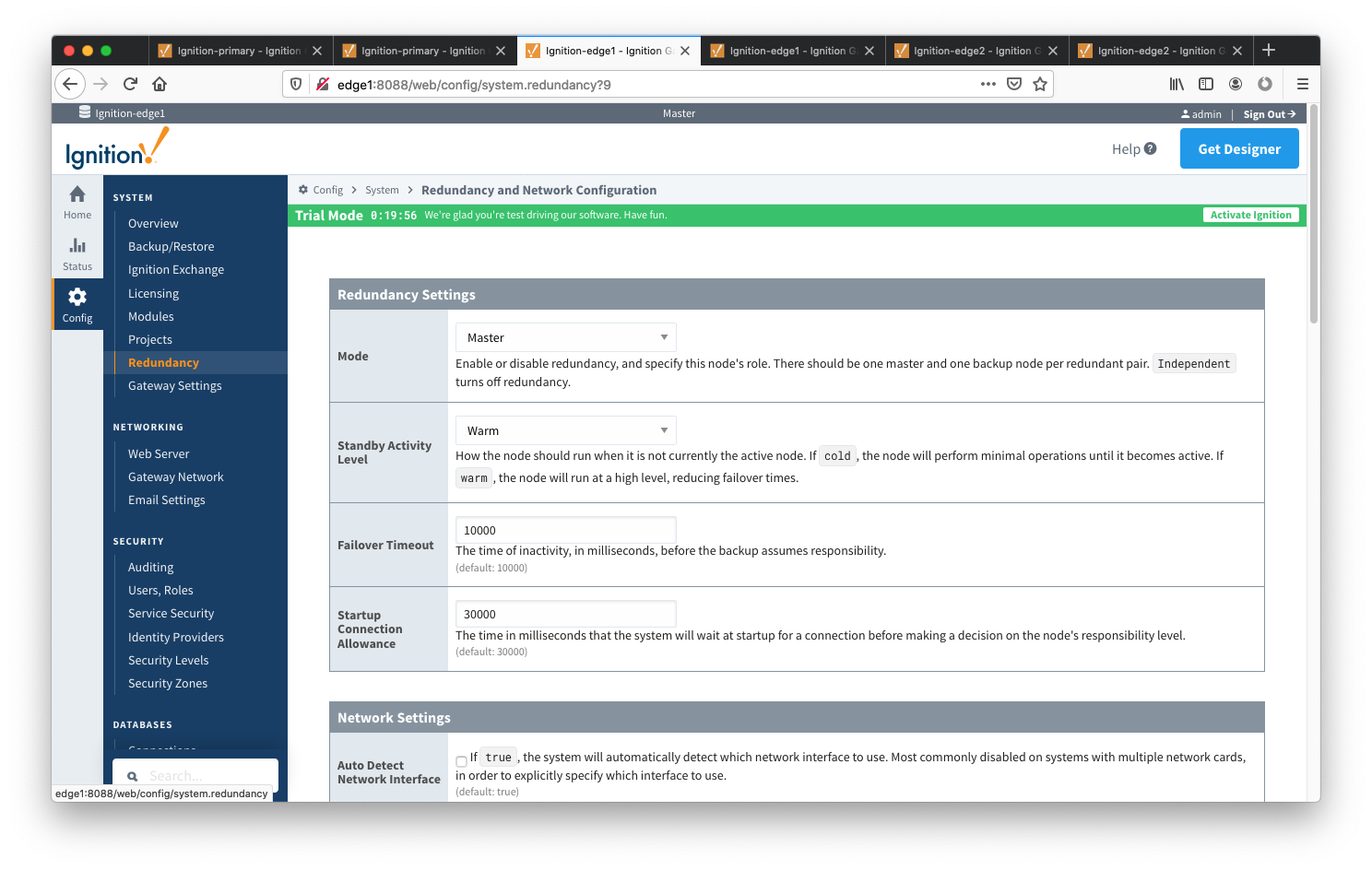
Task: Reload the page with the refresh icon
Action: (130, 84)
